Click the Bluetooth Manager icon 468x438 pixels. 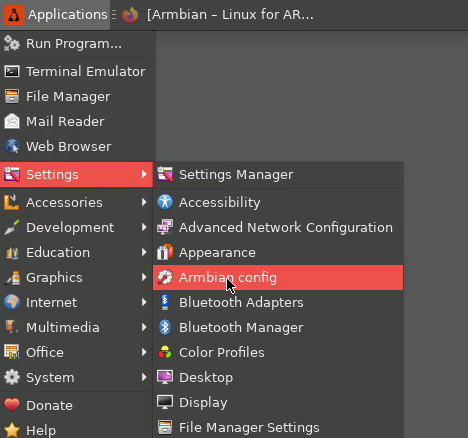click(165, 327)
